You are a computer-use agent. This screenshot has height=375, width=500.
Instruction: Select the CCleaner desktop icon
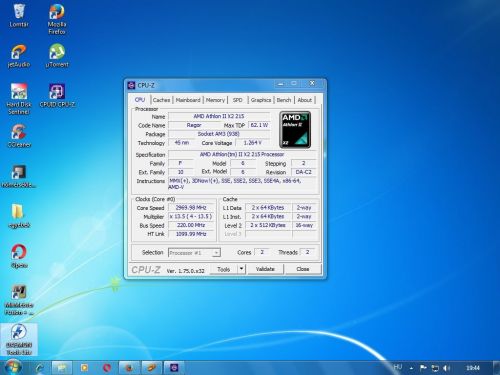[19, 136]
